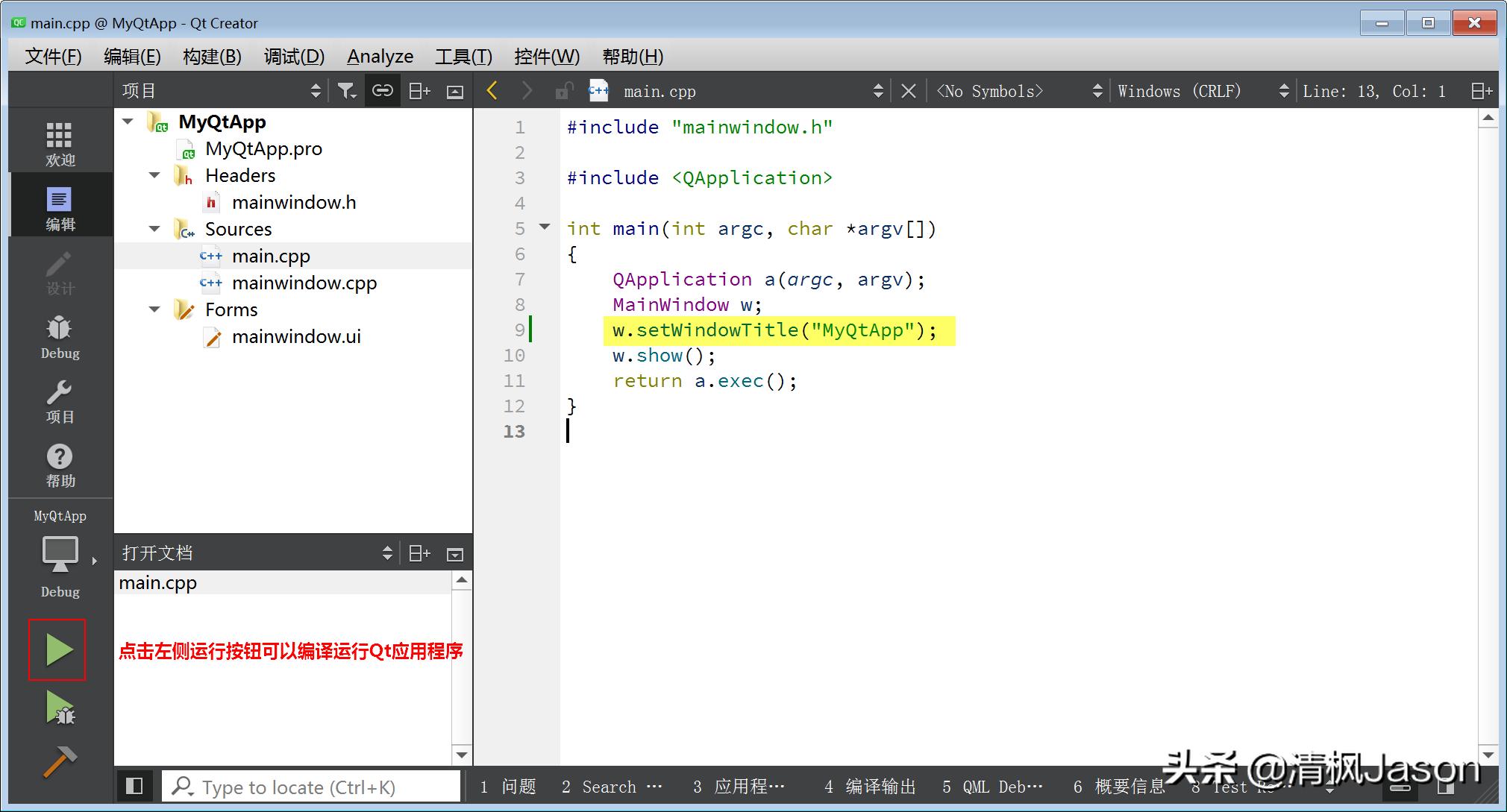Open the 问题 issues pane
The height and width of the screenshot is (812, 1507).
(x=510, y=786)
